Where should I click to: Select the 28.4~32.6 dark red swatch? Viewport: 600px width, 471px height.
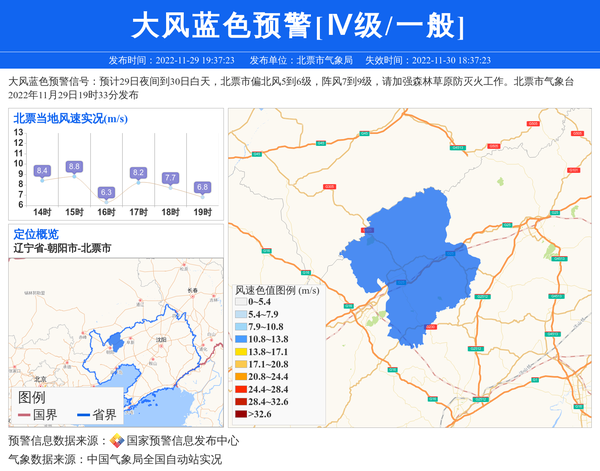(241, 402)
